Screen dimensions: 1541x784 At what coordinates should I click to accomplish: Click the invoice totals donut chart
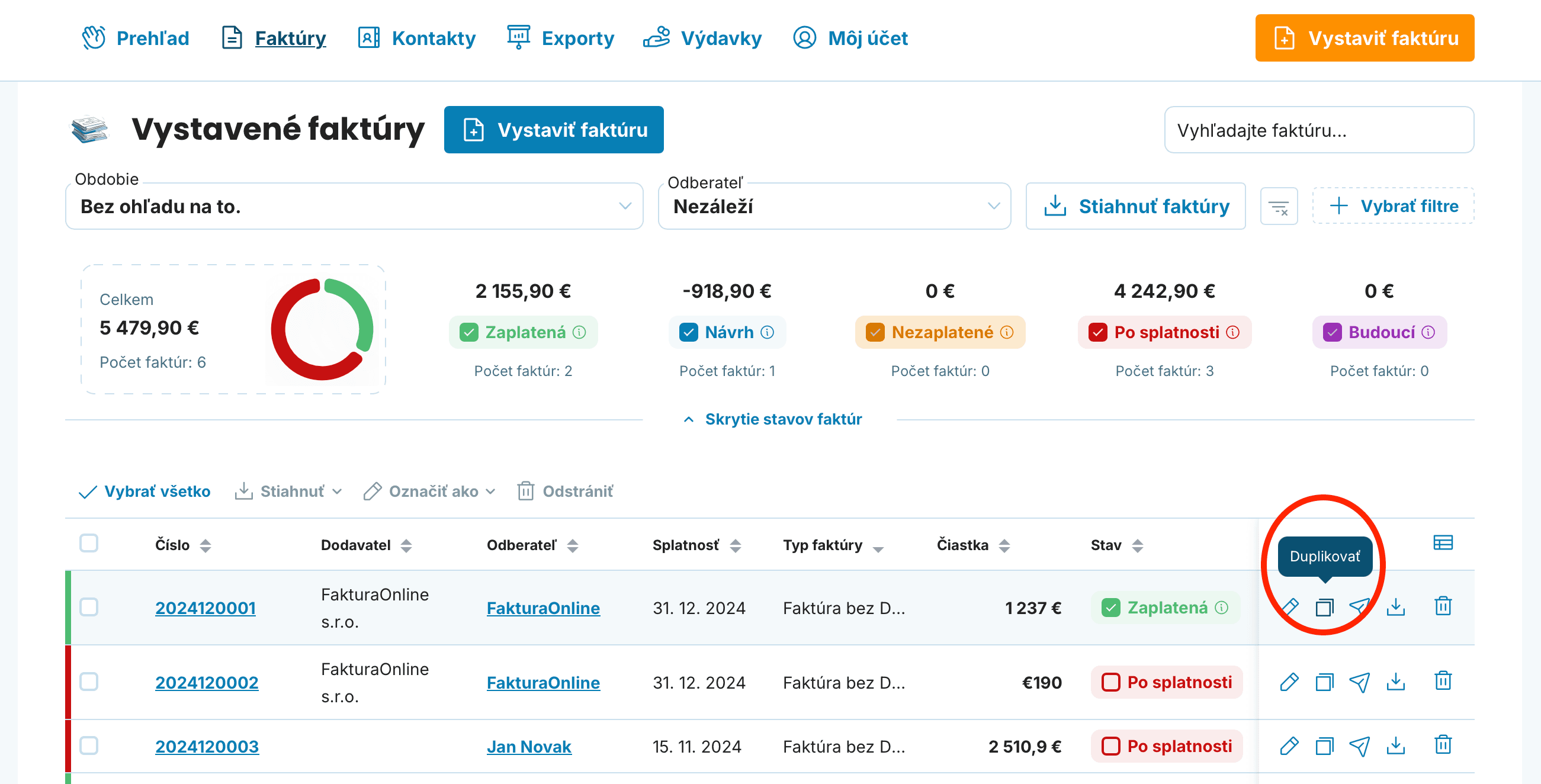tap(322, 329)
